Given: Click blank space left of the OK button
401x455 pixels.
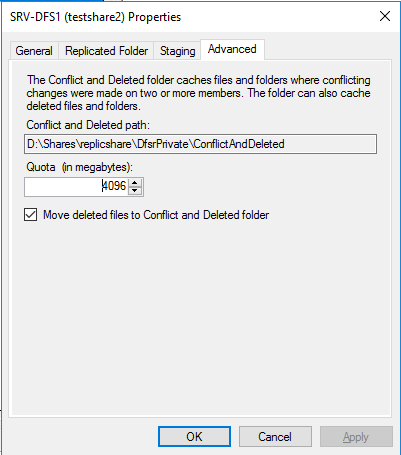Looking at the screenshot, I should (83, 437).
